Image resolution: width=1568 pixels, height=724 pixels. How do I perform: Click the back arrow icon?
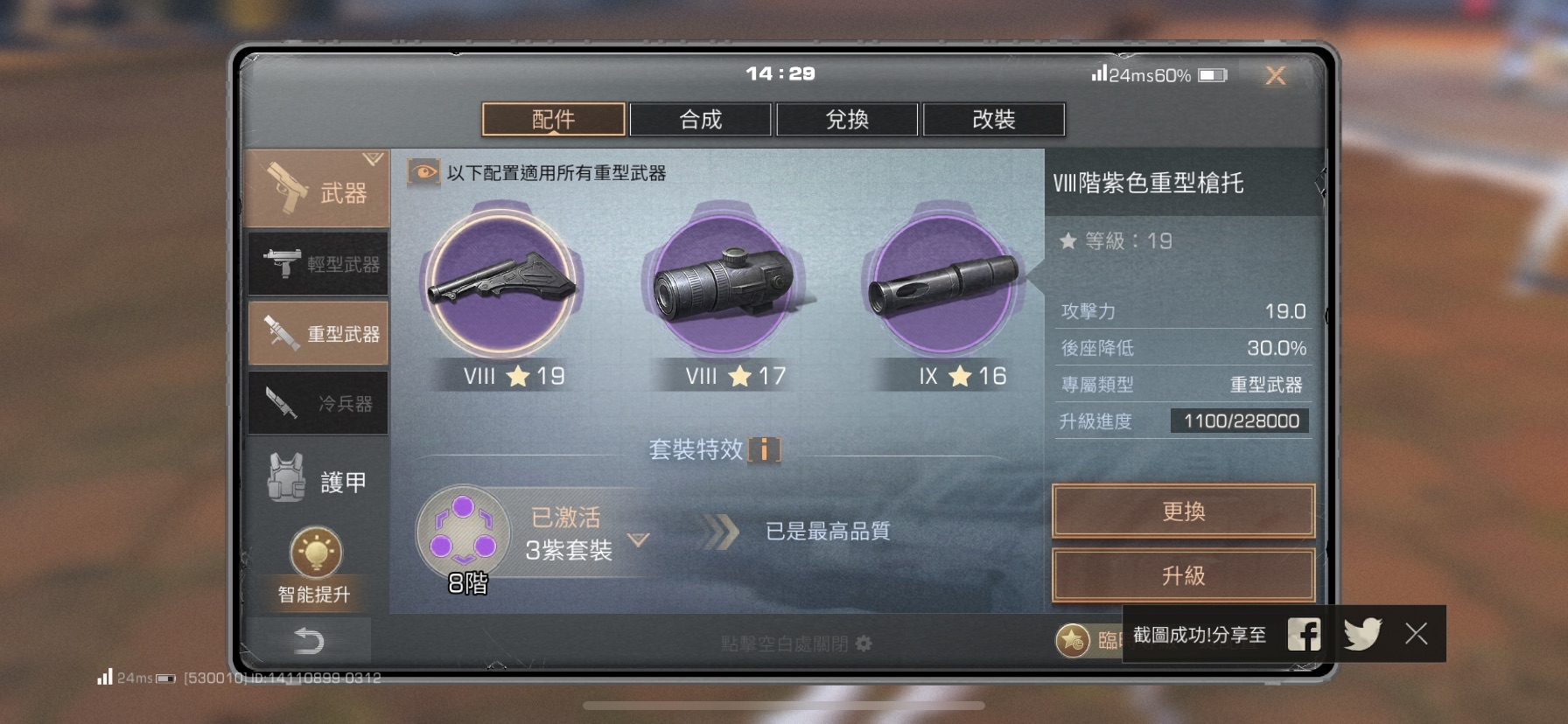[309, 641]
